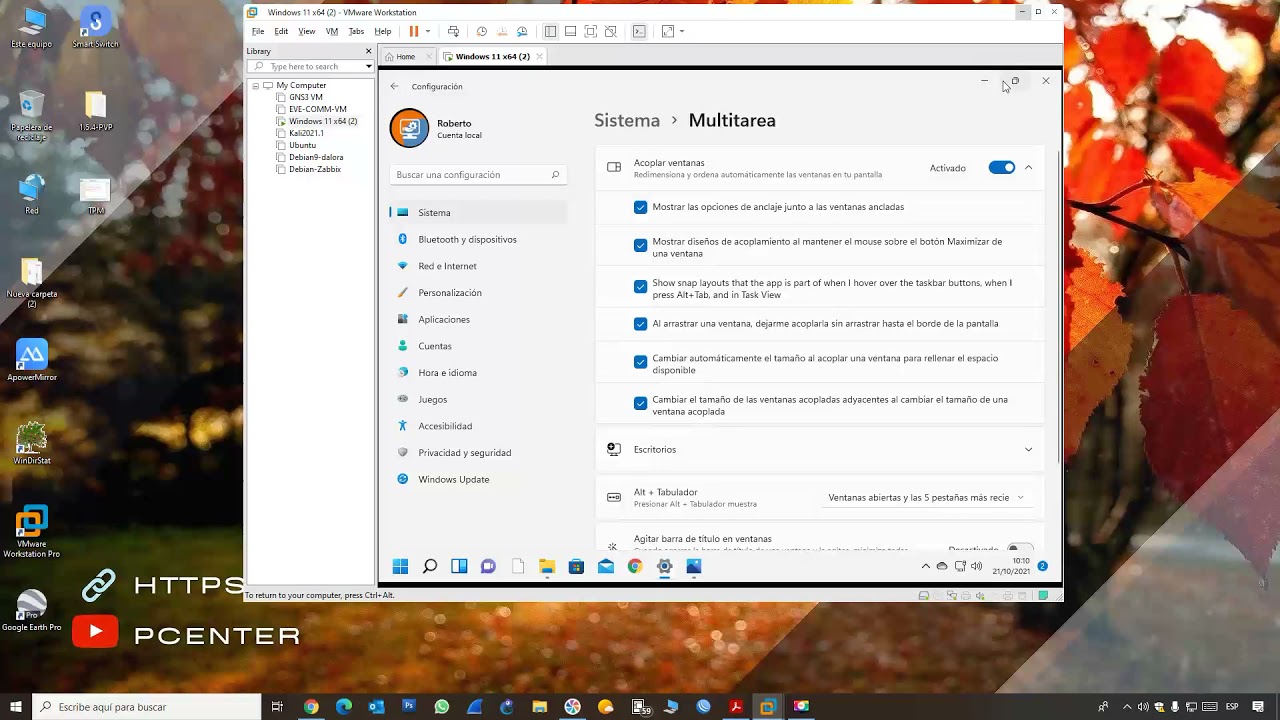Open Mail app on Windows 11 taskbar

click(x=605, y=566)
